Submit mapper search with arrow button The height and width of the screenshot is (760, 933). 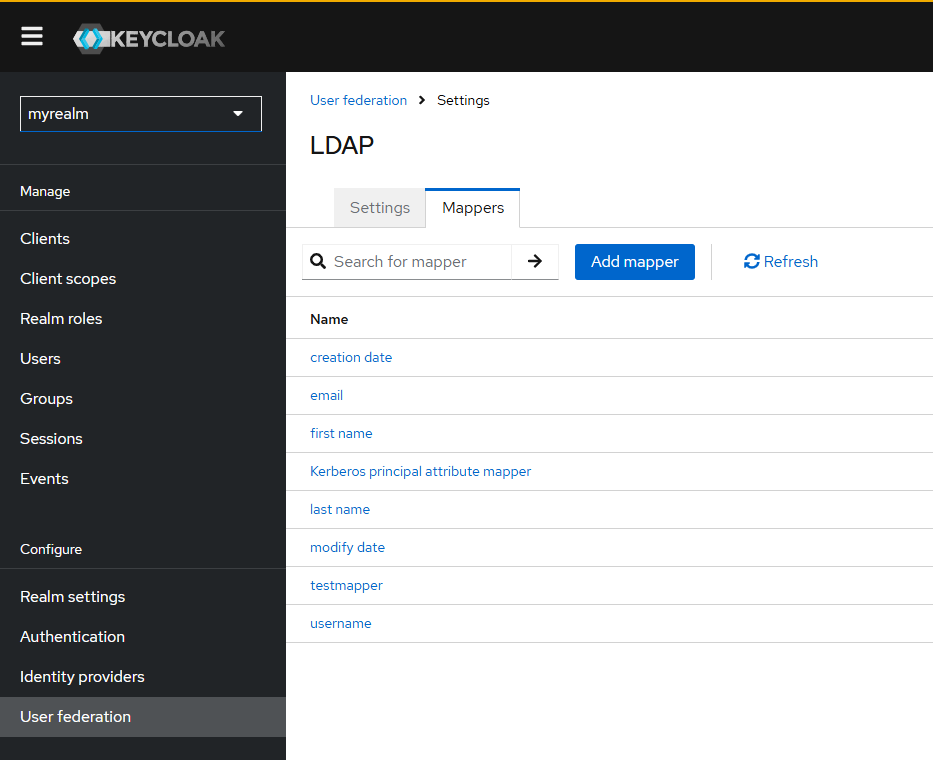(x=535, y=261)
